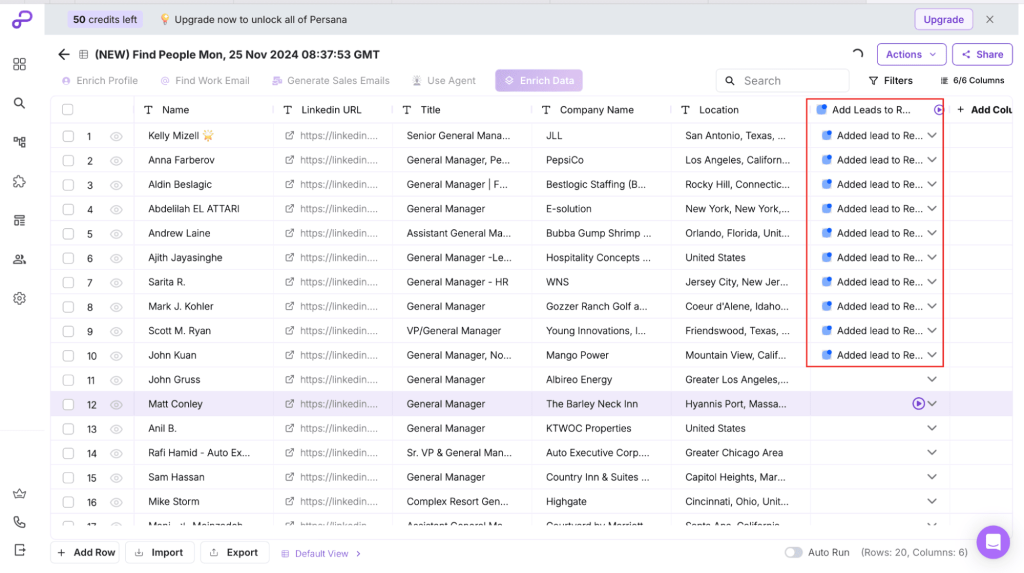
Task: Expand Default View selector
Action: (321, 553)
